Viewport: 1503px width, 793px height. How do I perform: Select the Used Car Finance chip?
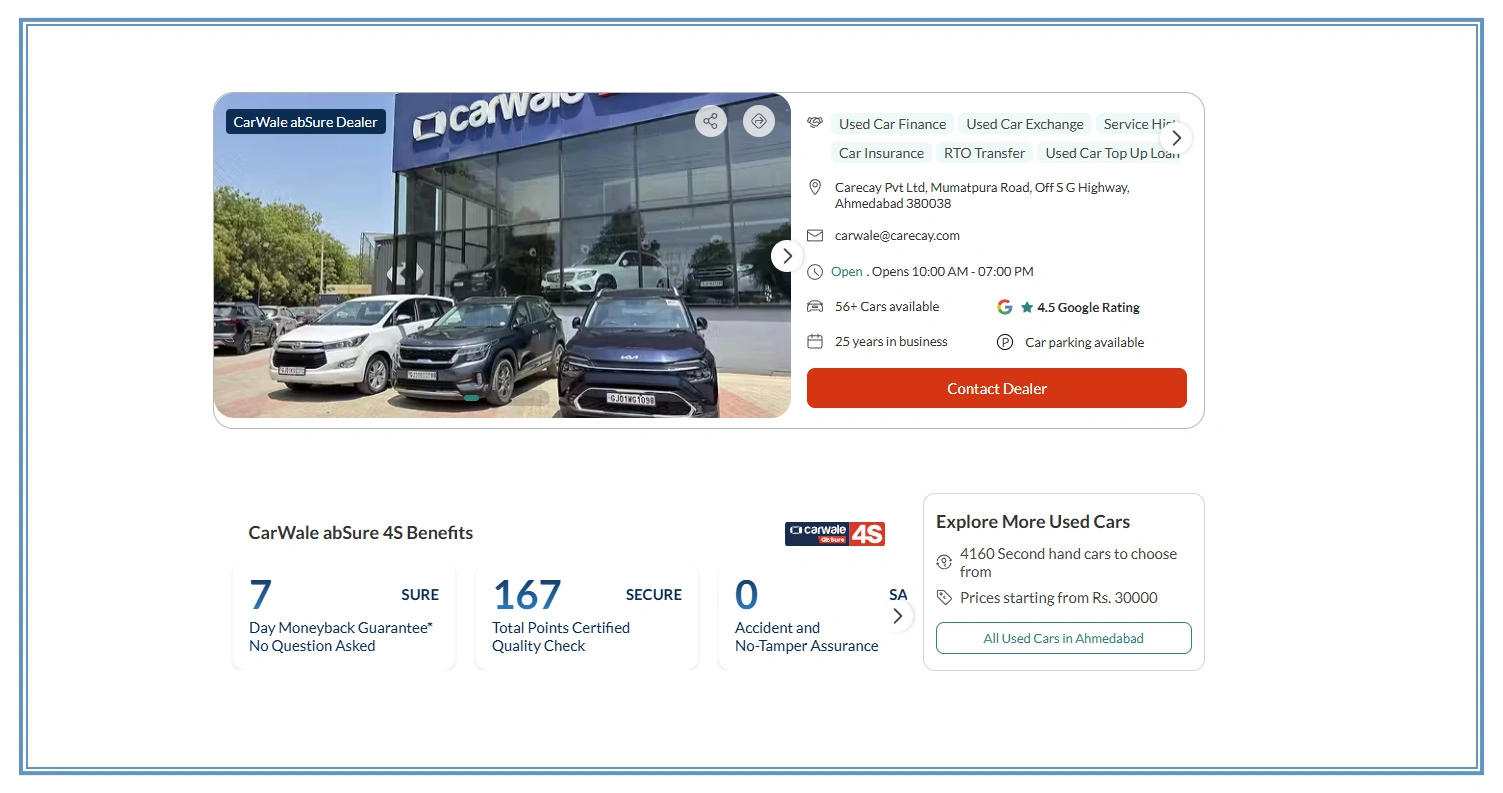point(892,124)
